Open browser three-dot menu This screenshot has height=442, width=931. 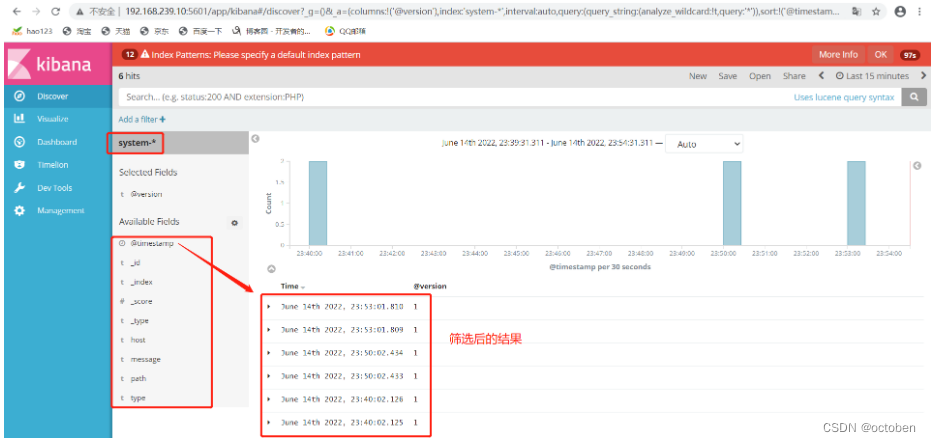(x=921, y=11)
